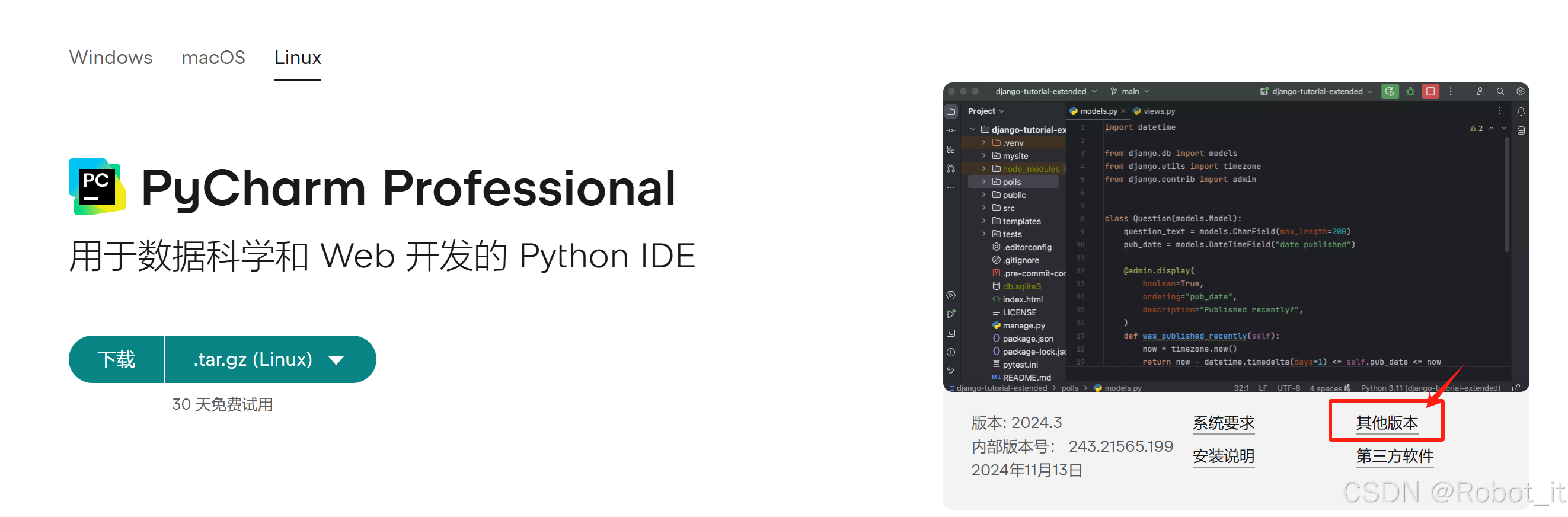Open the main branch dropdown
The width and height of the screenshot is (1568, 517).
point(1130,91)
